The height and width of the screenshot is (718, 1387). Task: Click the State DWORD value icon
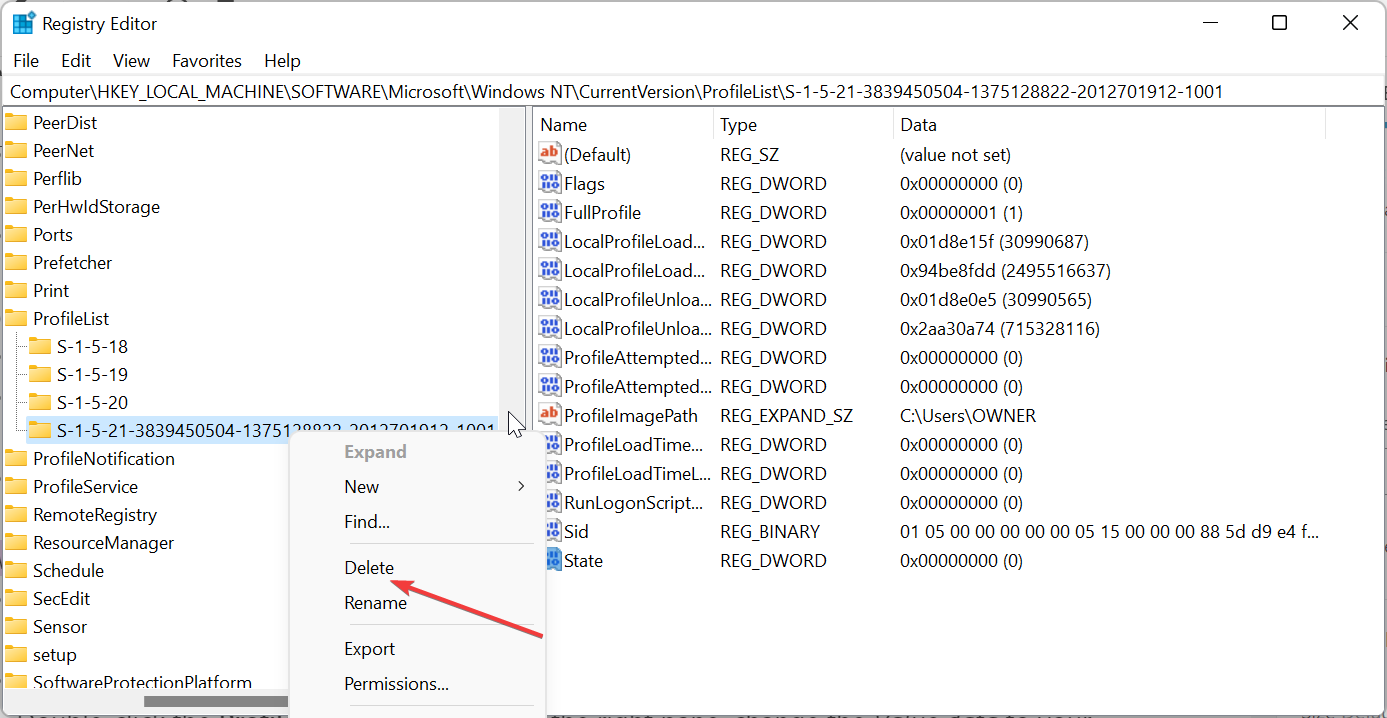553,560
